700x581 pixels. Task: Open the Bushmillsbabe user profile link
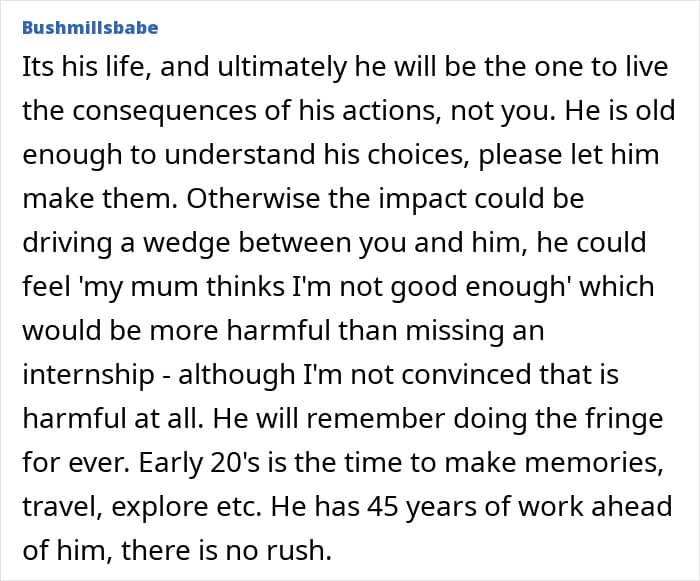pyautogui.click(x=89, y=27)
